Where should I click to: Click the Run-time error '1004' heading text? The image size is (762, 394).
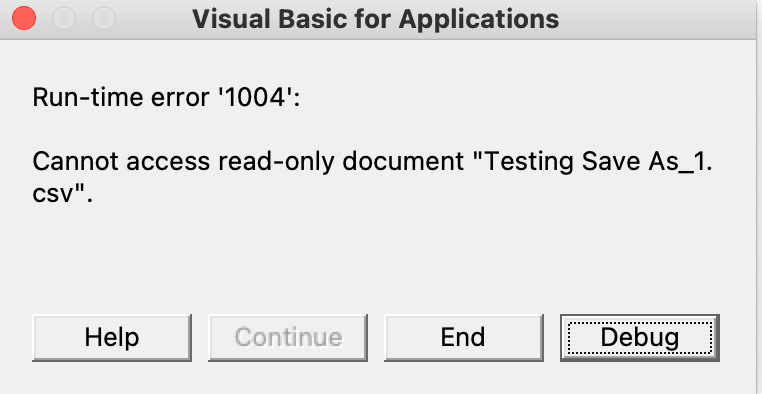click(x=167, y=98)
